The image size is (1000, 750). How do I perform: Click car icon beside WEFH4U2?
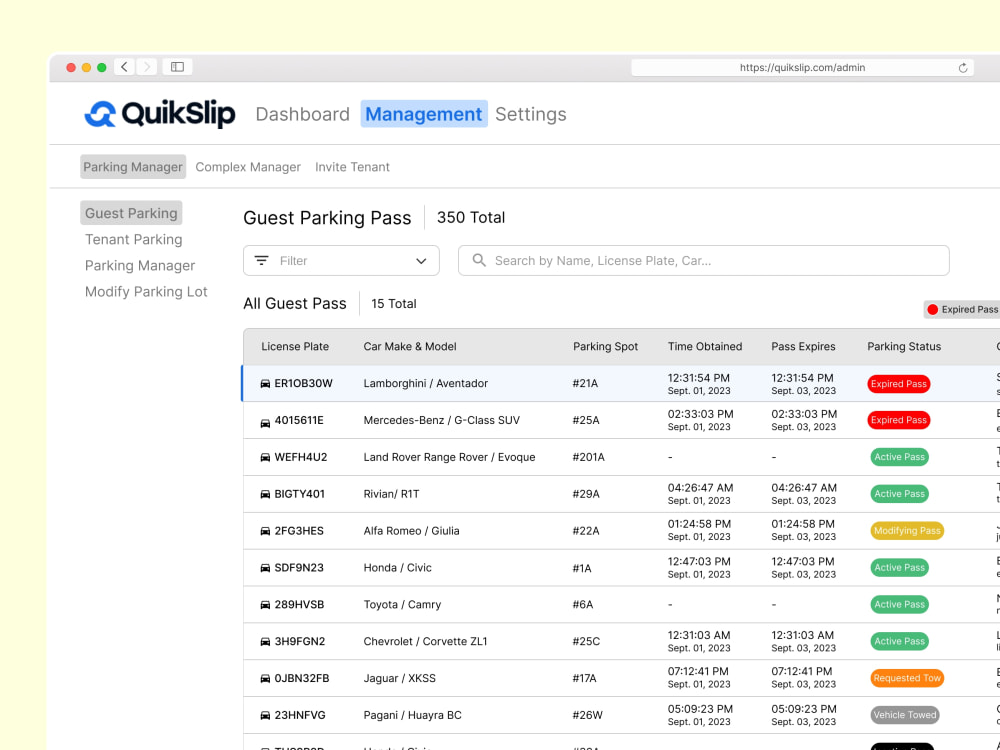click(x=265, y=457)
